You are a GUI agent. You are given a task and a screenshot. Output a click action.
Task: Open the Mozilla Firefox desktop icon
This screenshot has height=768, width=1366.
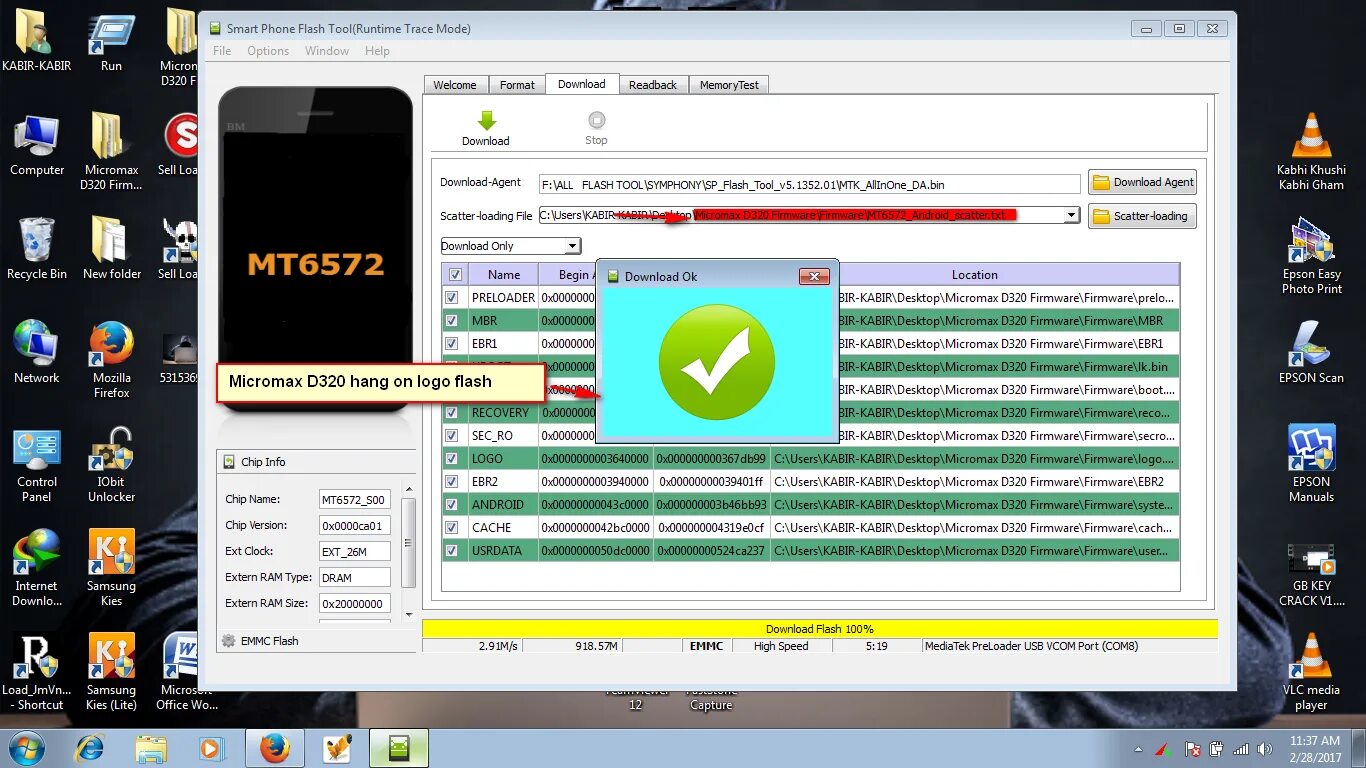click(111, 360)
